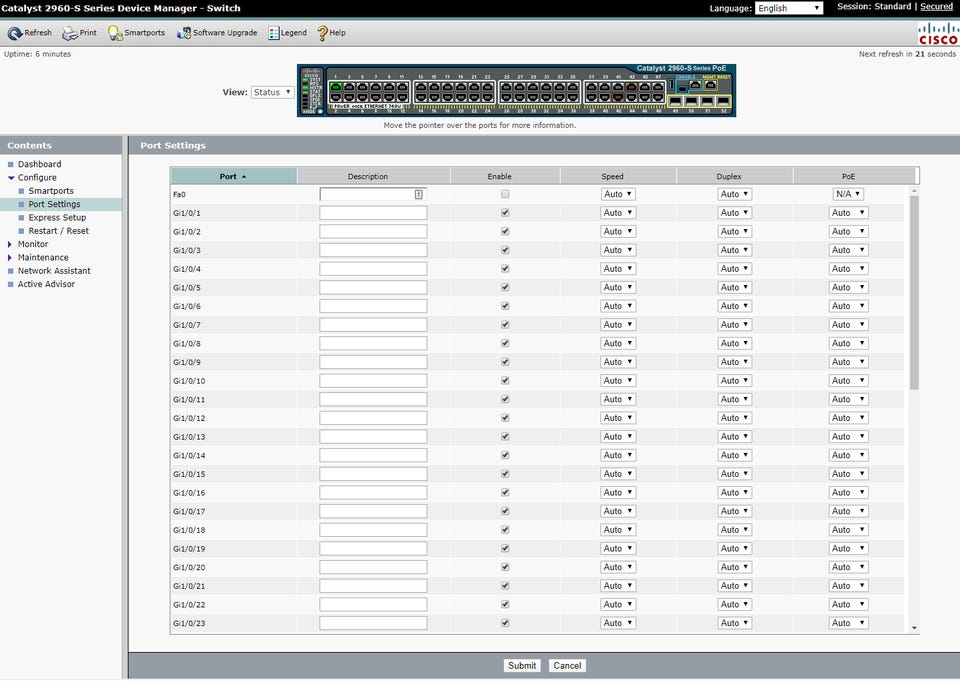960x682 pixels.
Task: Click the Gi1/0/19 port name
Action: point(189,549)
